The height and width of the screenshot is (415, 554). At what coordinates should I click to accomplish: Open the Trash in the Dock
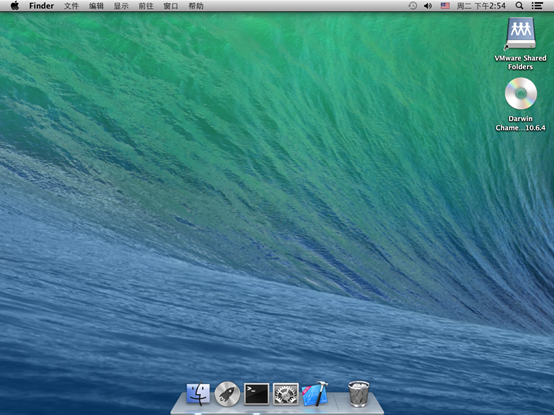pos(359,393)
